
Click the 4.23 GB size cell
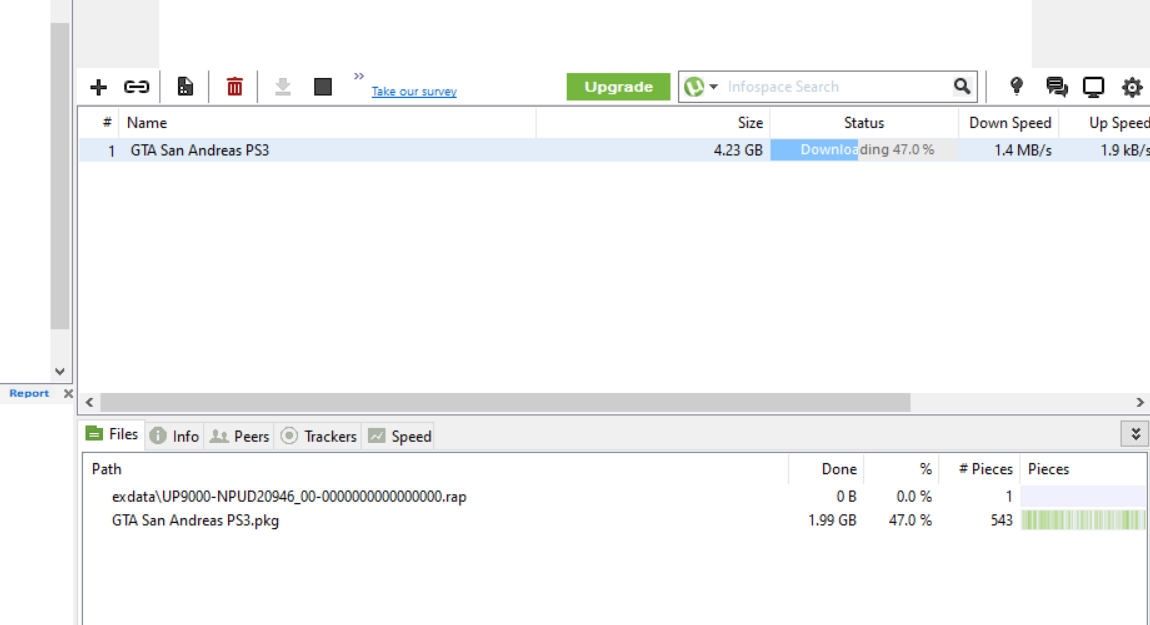[x=738, y=150]
